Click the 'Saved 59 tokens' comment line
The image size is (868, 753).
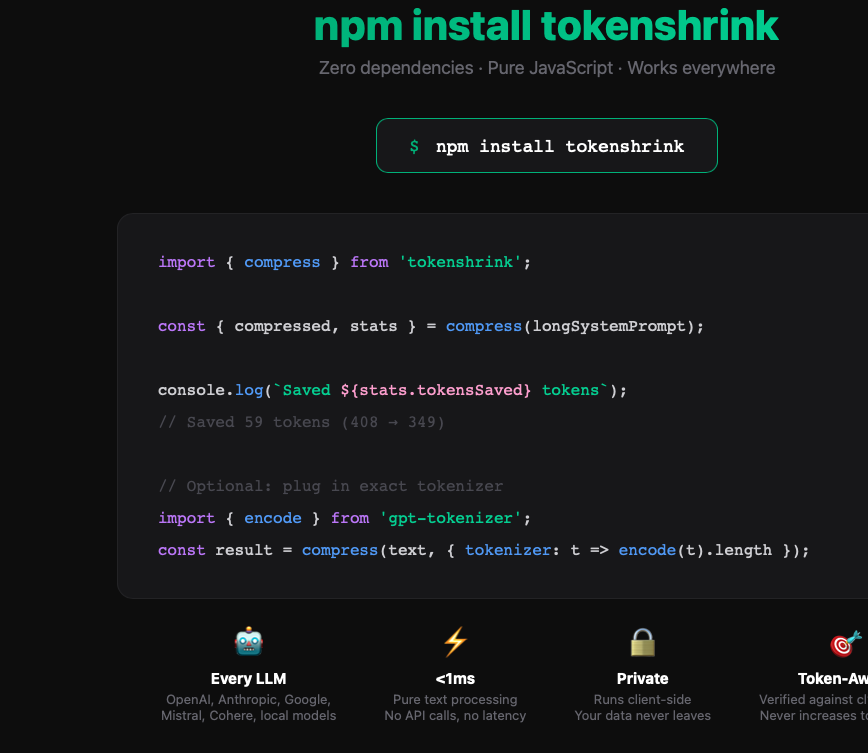click(x=300, y=422)
